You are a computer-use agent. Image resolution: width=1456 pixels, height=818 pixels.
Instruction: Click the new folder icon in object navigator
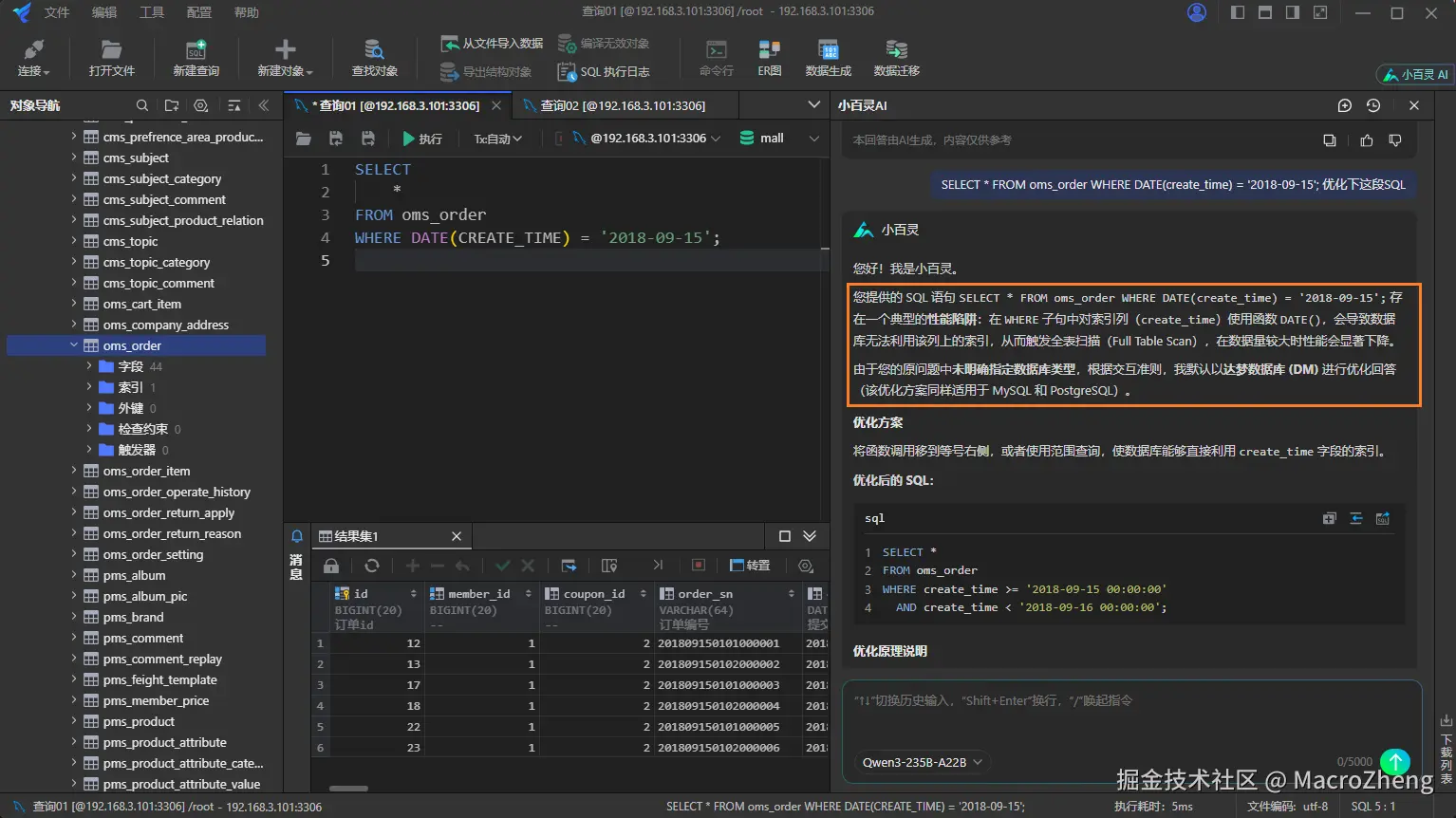(171, 105)
